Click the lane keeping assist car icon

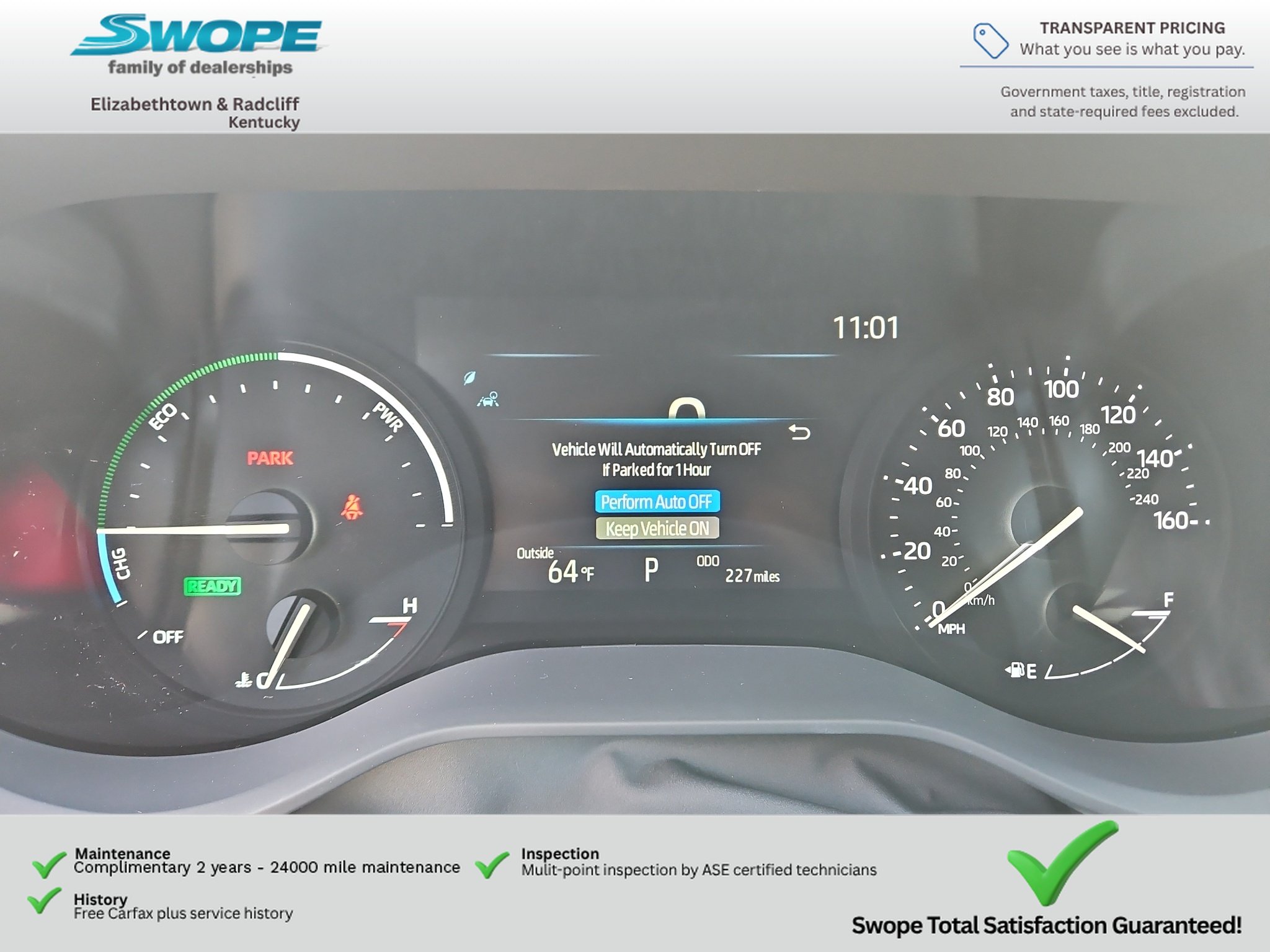(489, 400)
